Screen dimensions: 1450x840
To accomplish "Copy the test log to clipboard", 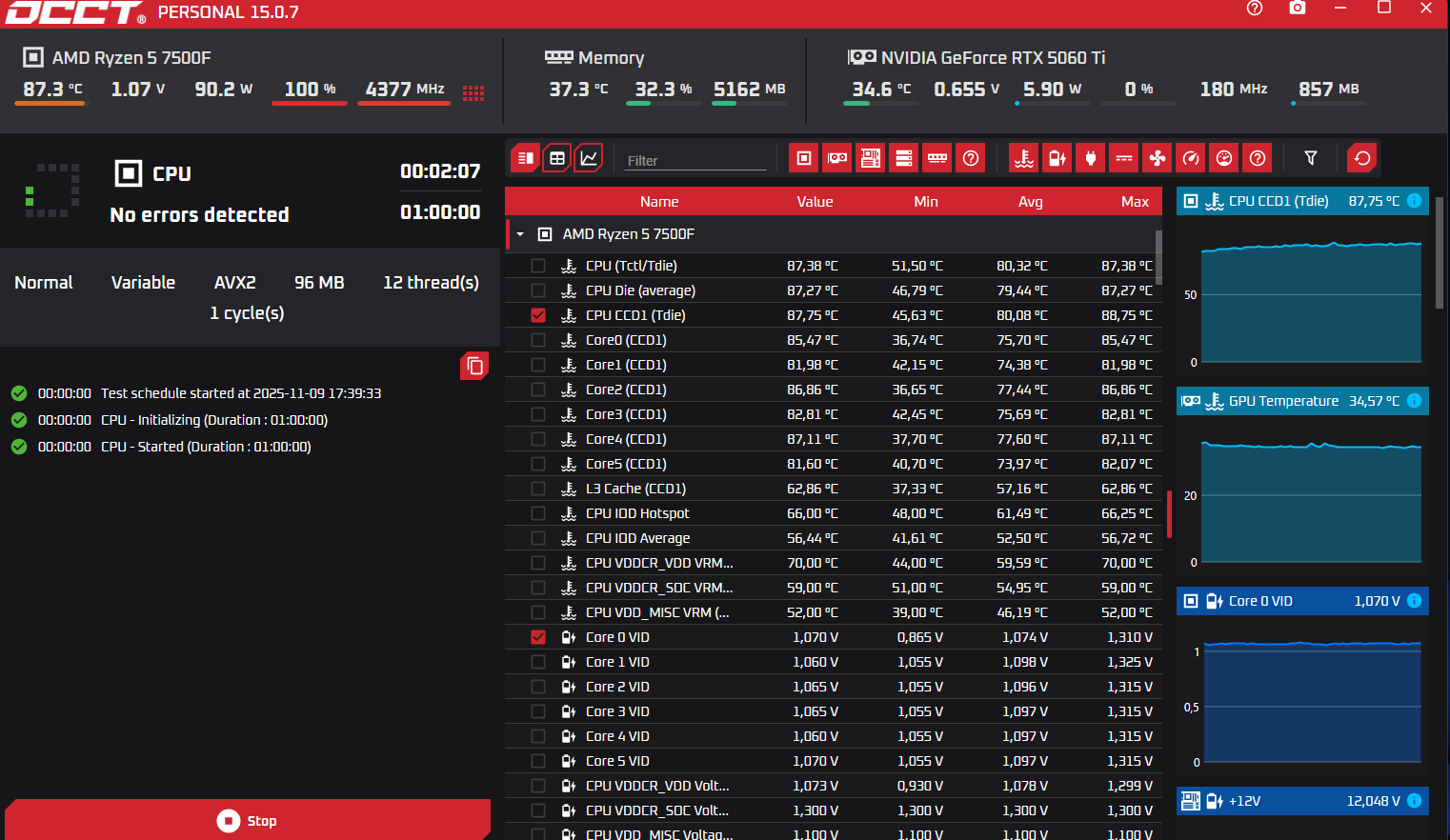I will pyautogui.click(x=474, y=366).
